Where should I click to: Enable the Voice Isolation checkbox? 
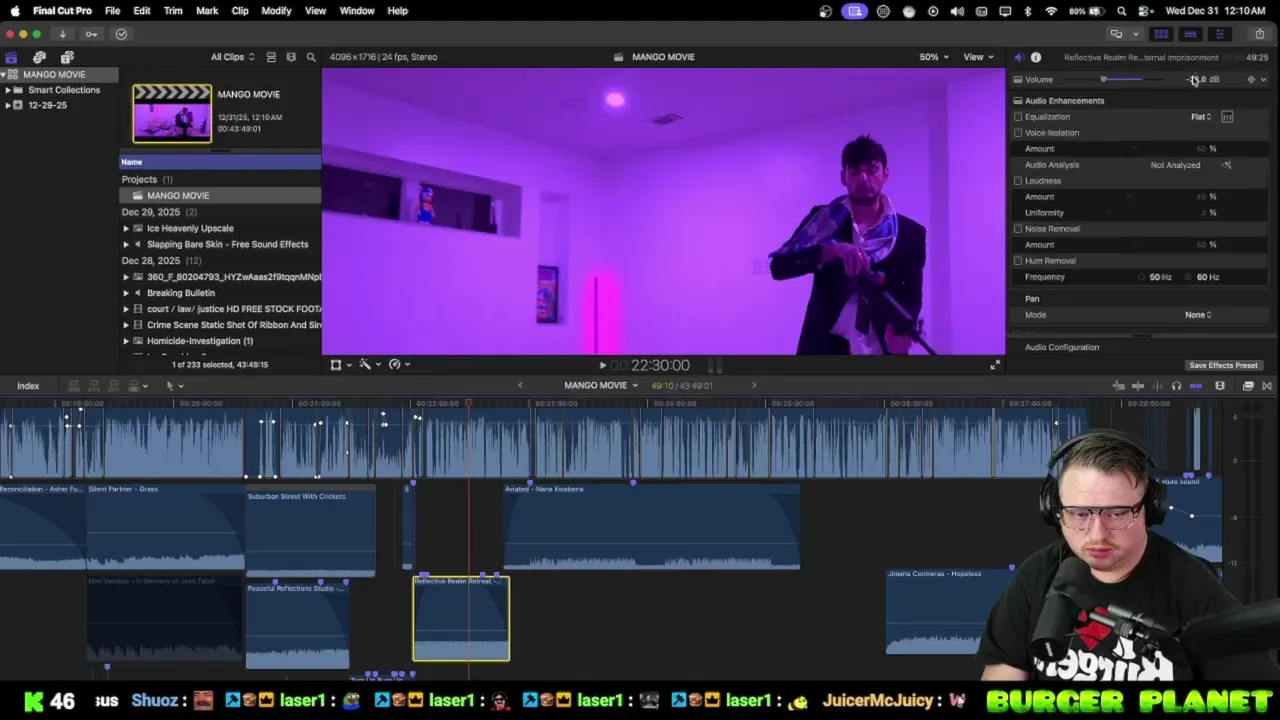(x=1018, y=133)
